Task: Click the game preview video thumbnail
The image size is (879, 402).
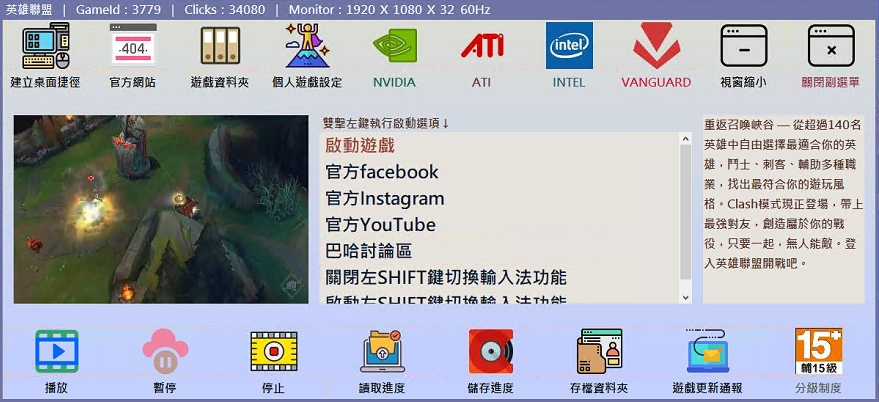Action: (x=161, y=209)
